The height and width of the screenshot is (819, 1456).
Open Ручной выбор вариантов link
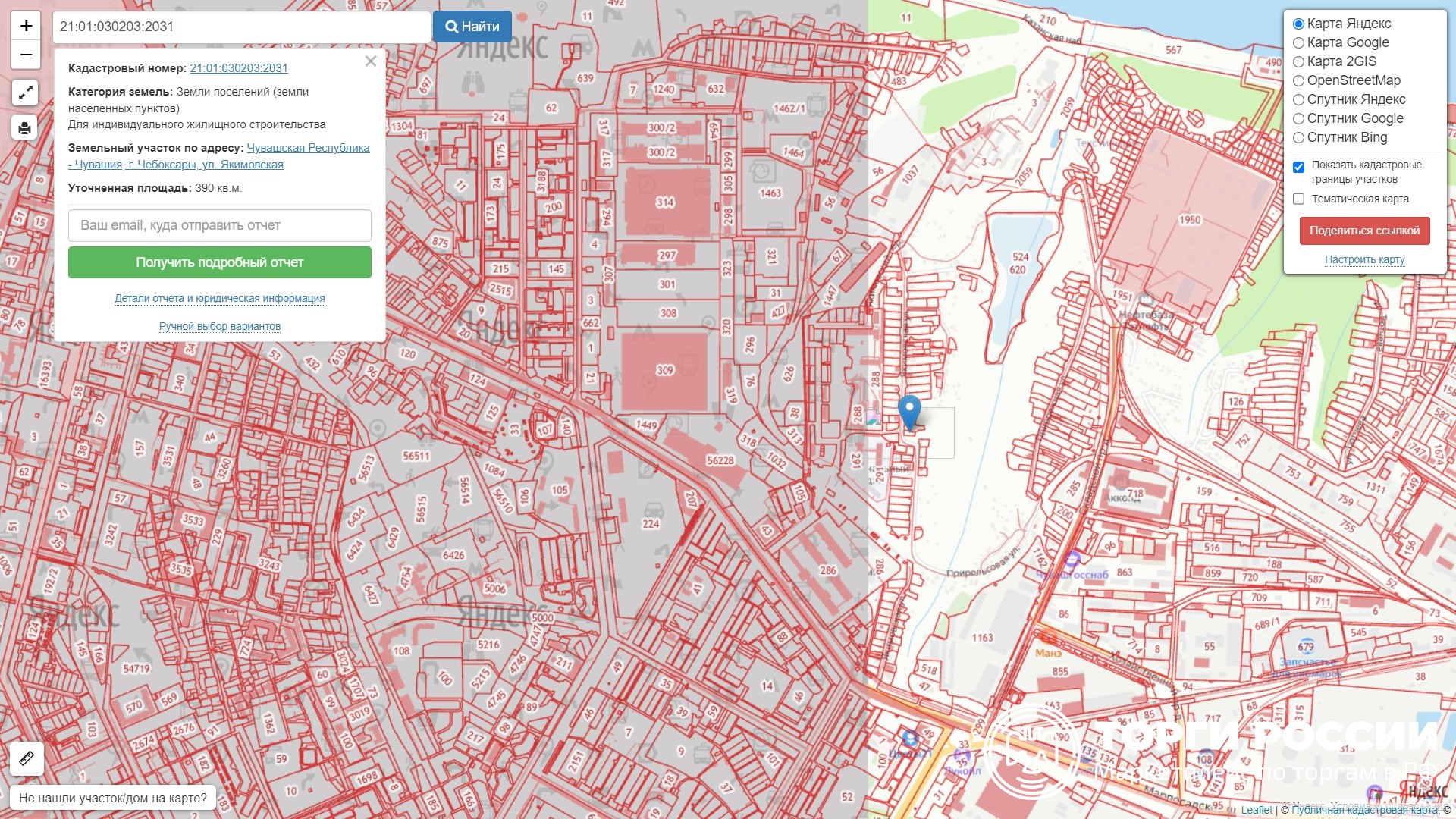click(x=220, y=326)
